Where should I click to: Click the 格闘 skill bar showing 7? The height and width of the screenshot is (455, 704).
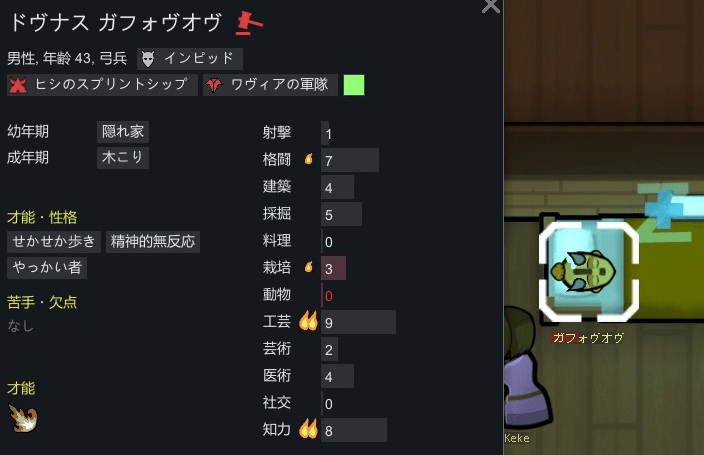[x=350, y=160]
